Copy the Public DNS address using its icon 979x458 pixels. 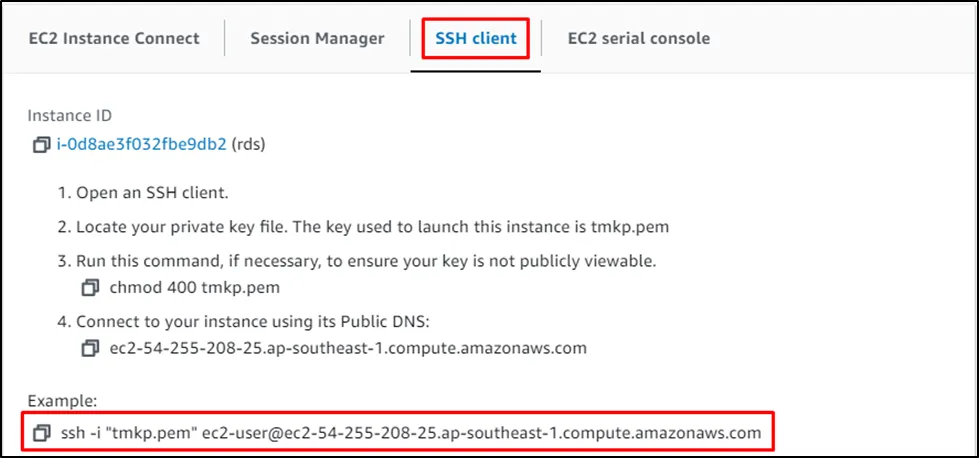click(91, 348)
